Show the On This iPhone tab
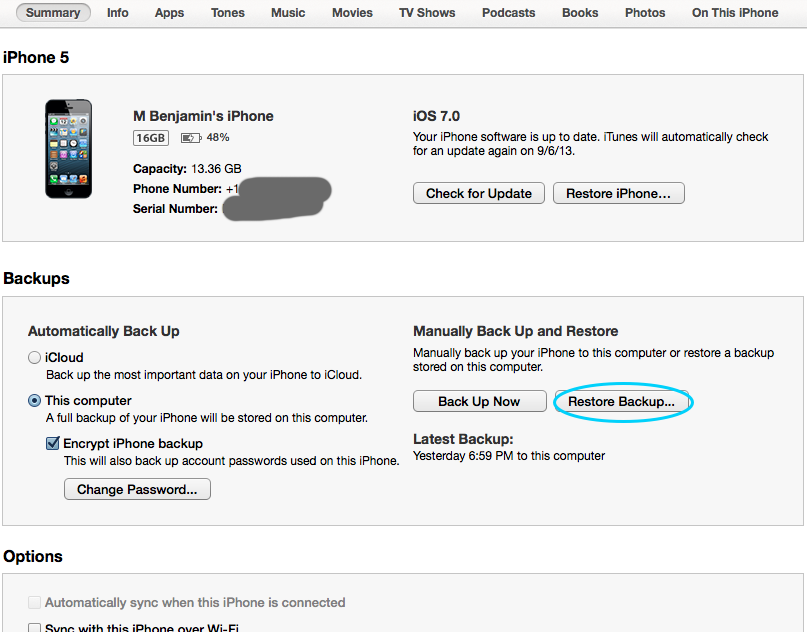This screenshot has width=807, height=632. [735, 12]
